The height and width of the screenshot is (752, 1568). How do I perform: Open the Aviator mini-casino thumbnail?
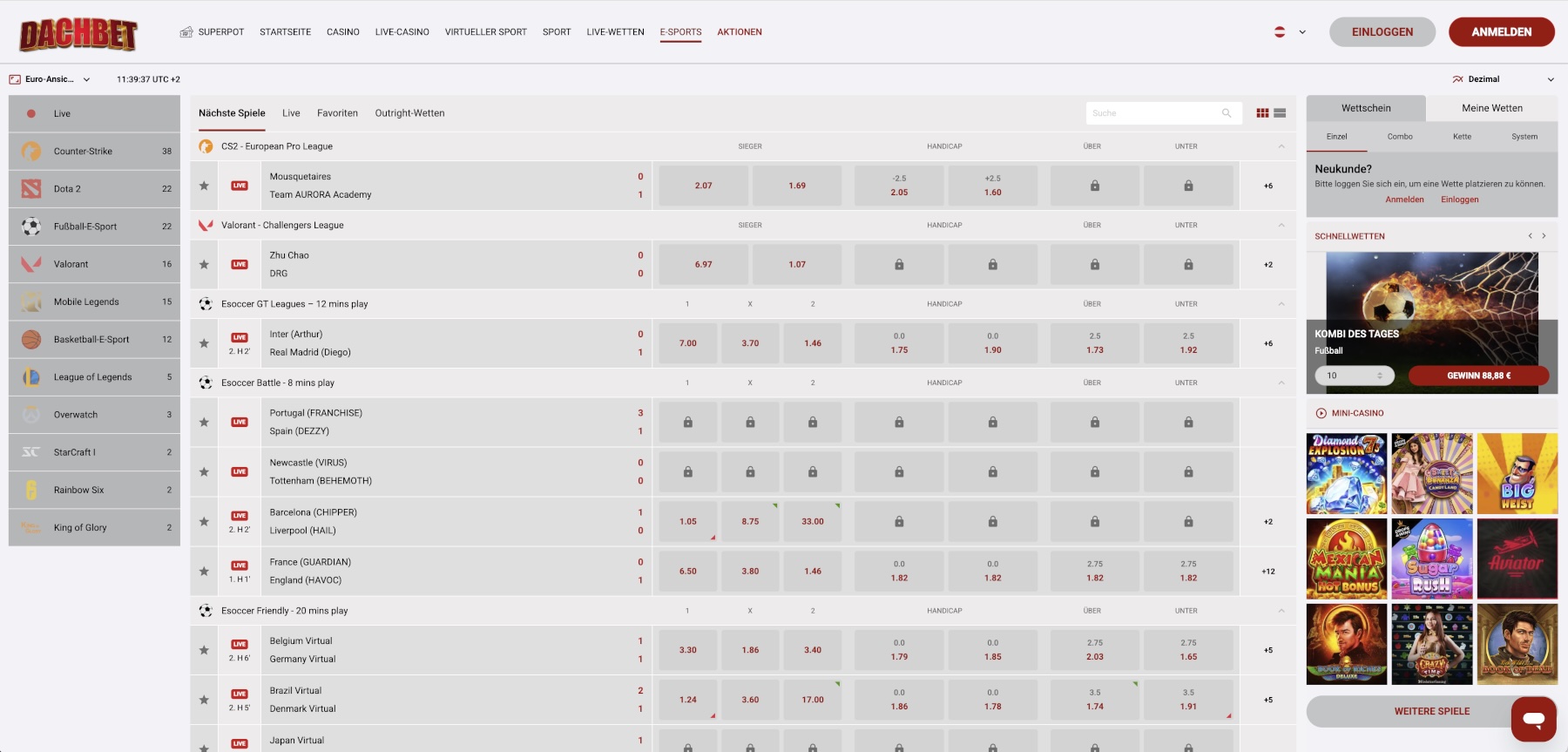pyautogui.click(x=1517, y=559)
